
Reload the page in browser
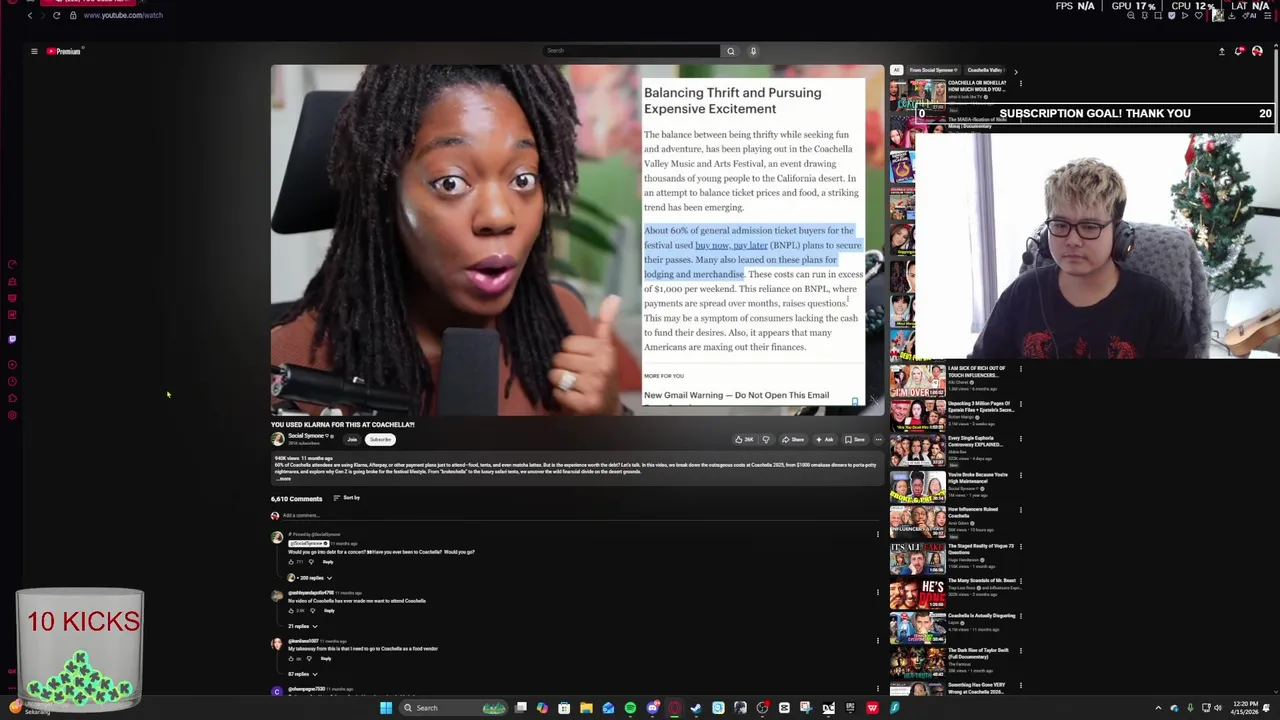pos(56,15)
